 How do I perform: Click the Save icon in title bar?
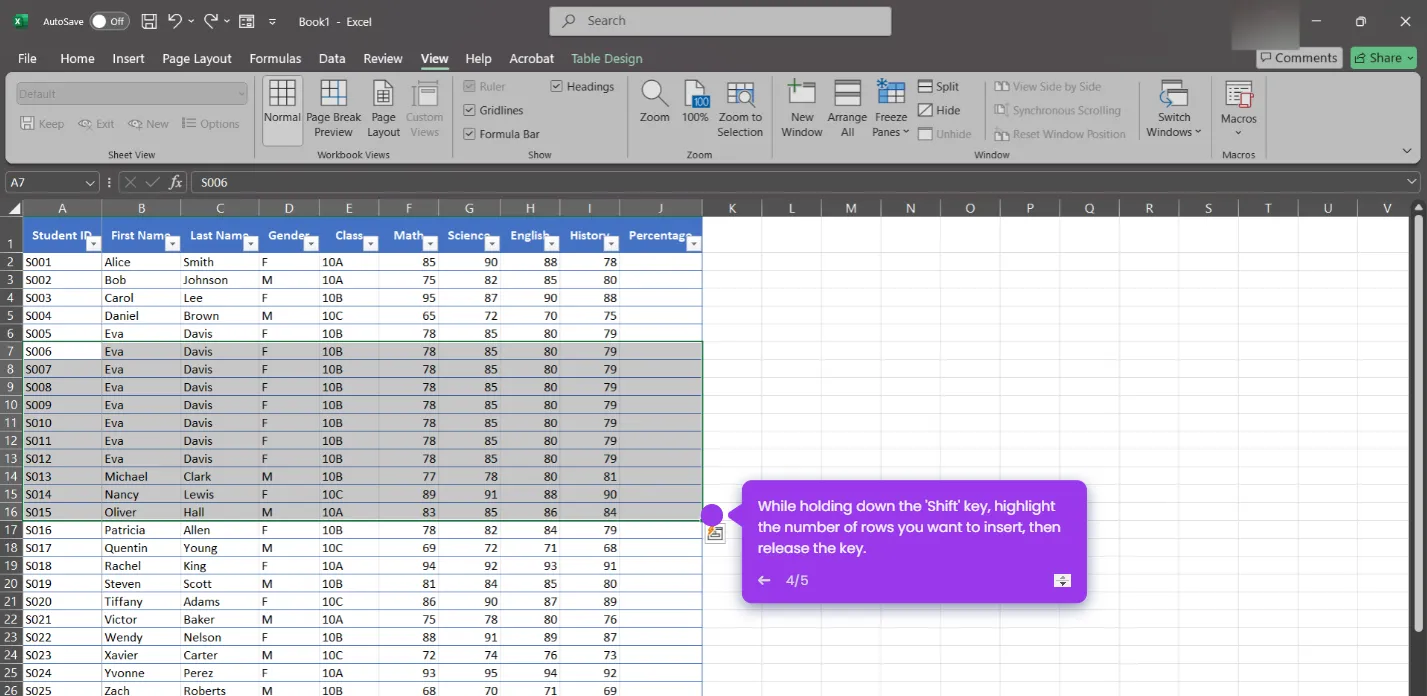click(149, 21)
